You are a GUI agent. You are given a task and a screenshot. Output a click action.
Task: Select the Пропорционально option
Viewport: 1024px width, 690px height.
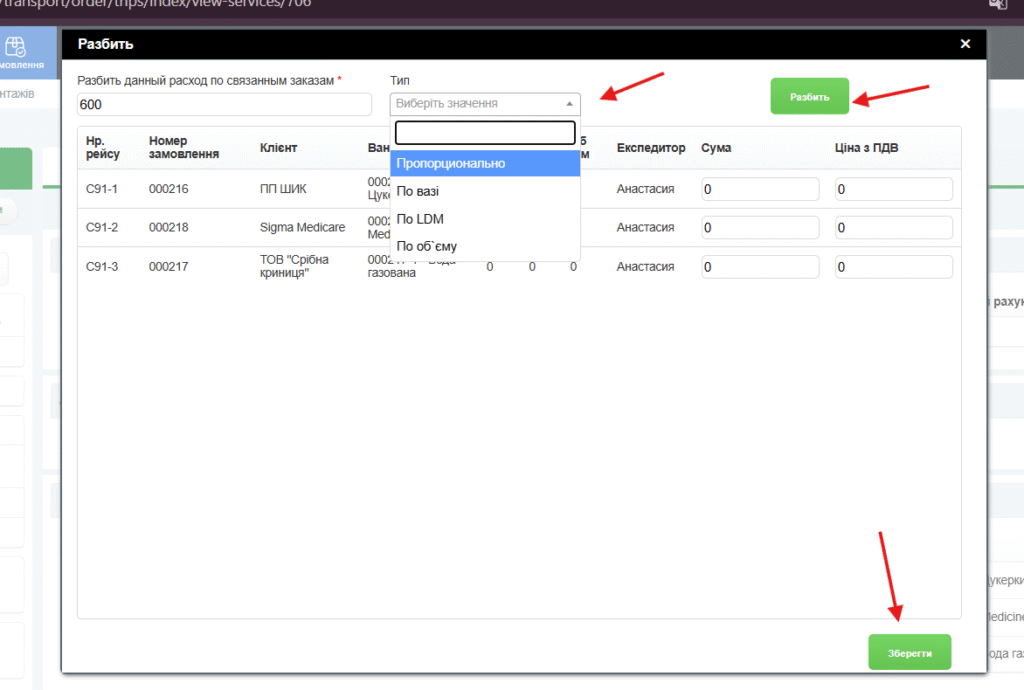click(x=485, y=163)
